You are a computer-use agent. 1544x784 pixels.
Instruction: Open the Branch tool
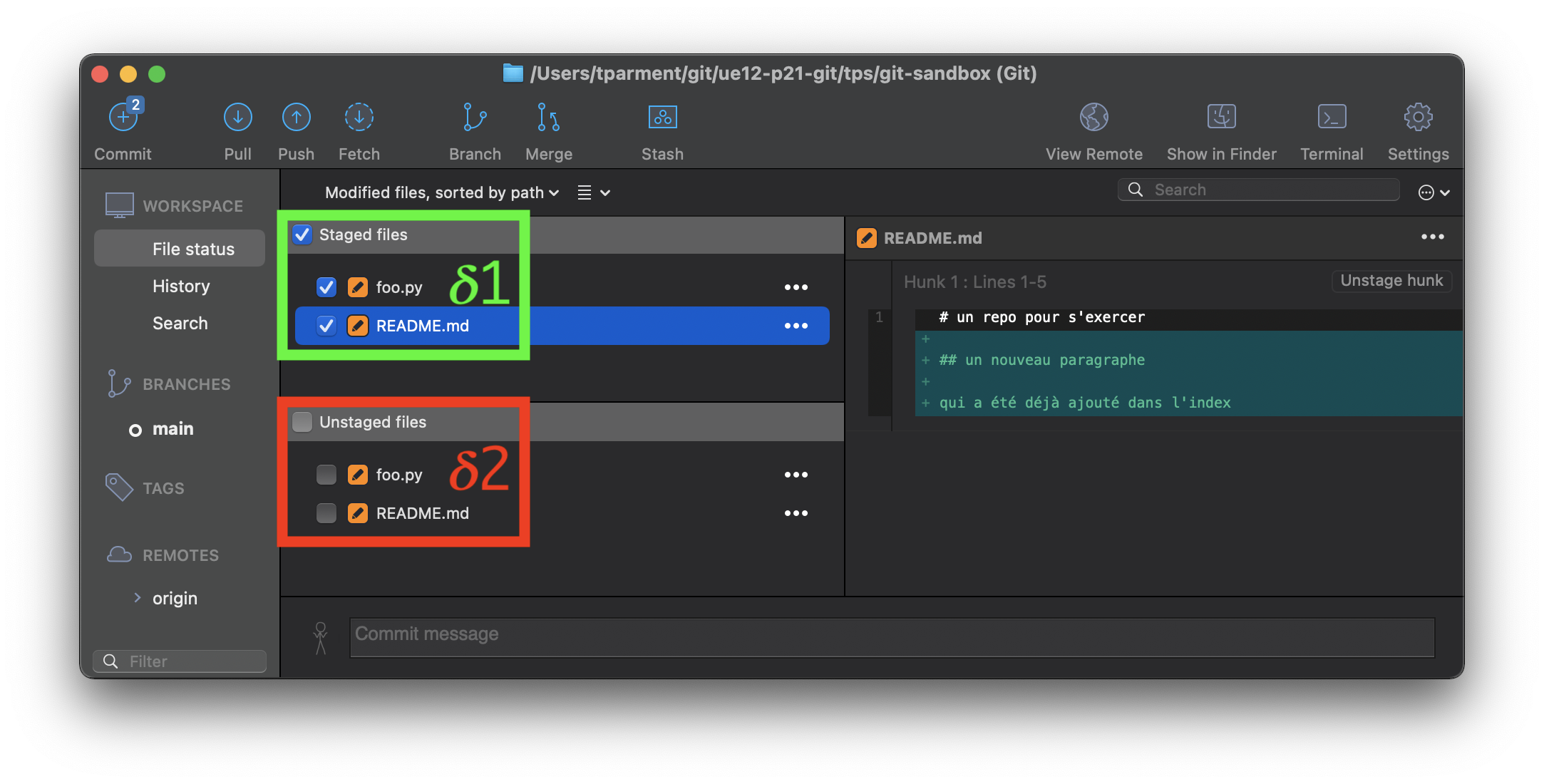475,118
